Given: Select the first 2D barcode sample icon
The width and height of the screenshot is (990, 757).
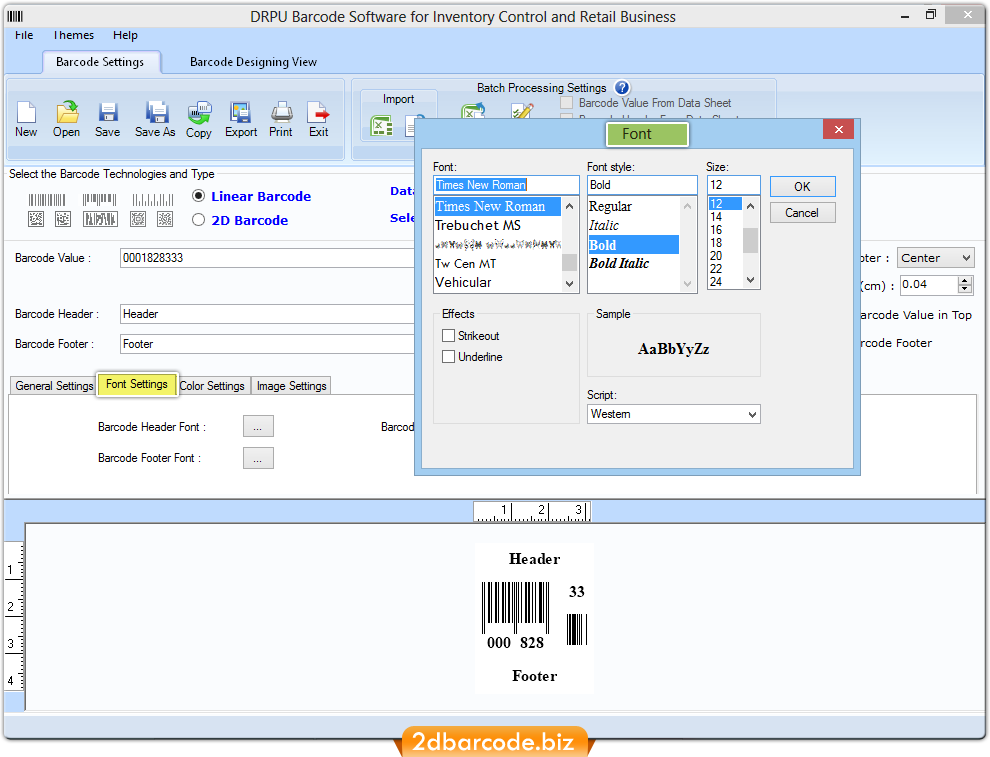Looking at the screenshot, I should [36, 219].
